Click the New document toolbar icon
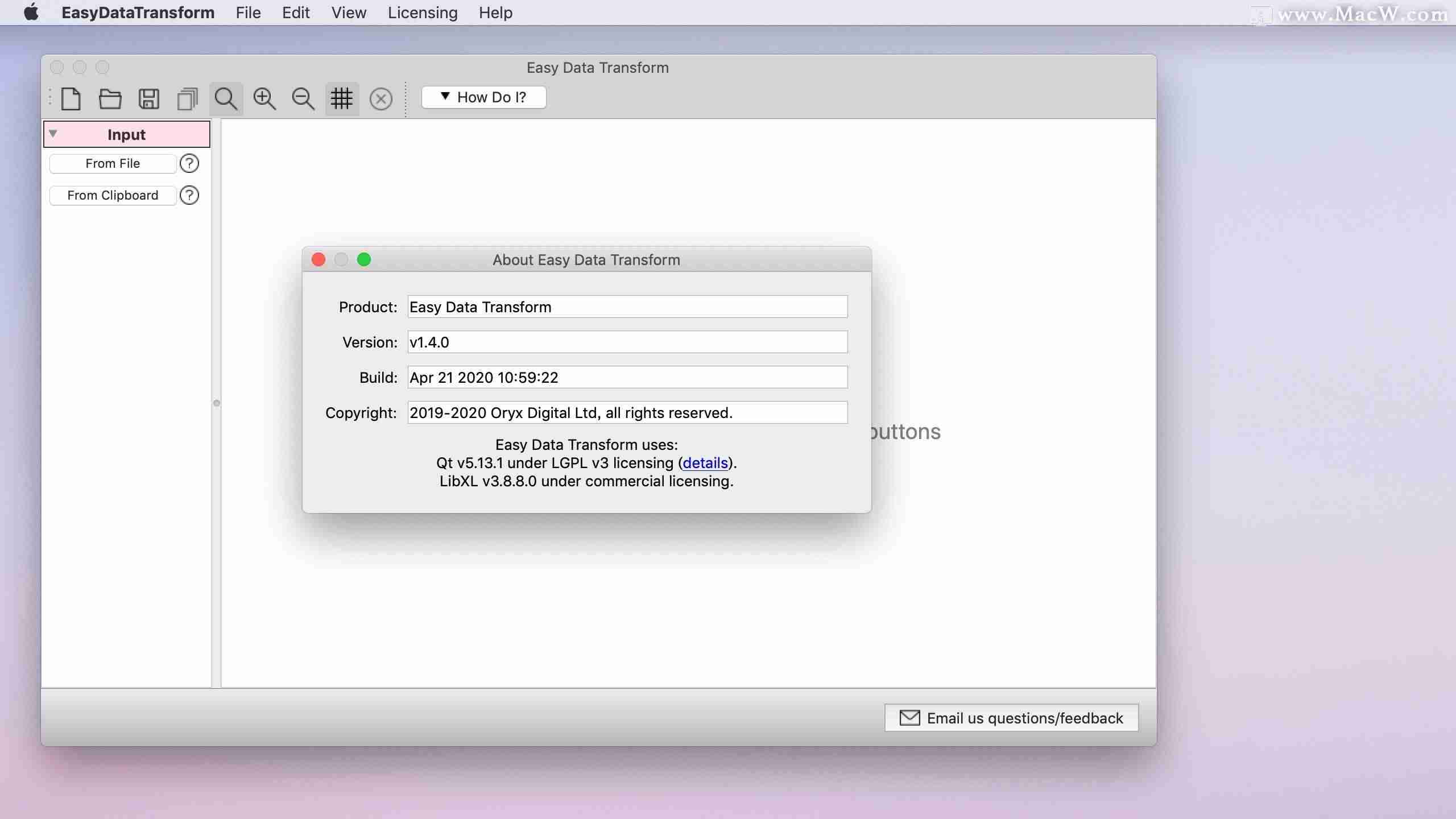The image size is (1456, 819). click(x=71, y=99)
